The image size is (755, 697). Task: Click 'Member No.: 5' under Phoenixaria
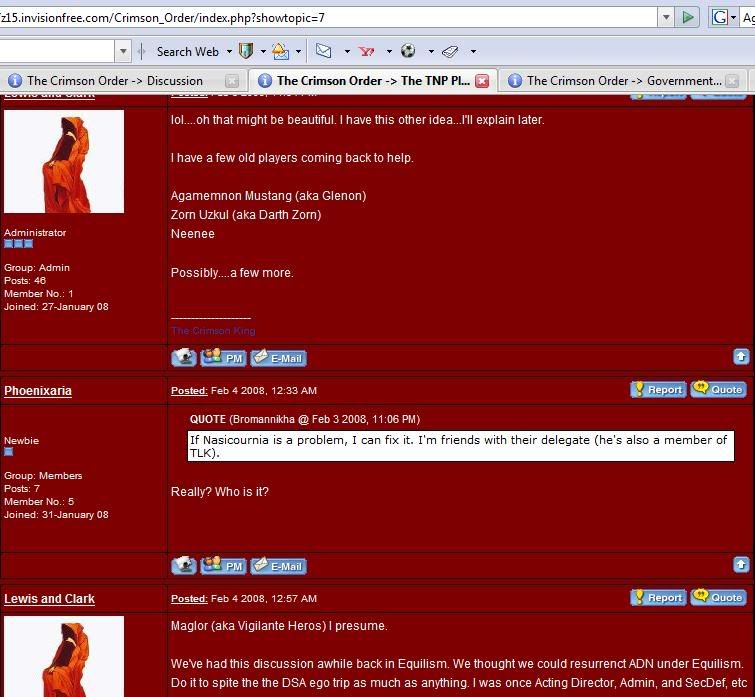[x=39, y=501]
